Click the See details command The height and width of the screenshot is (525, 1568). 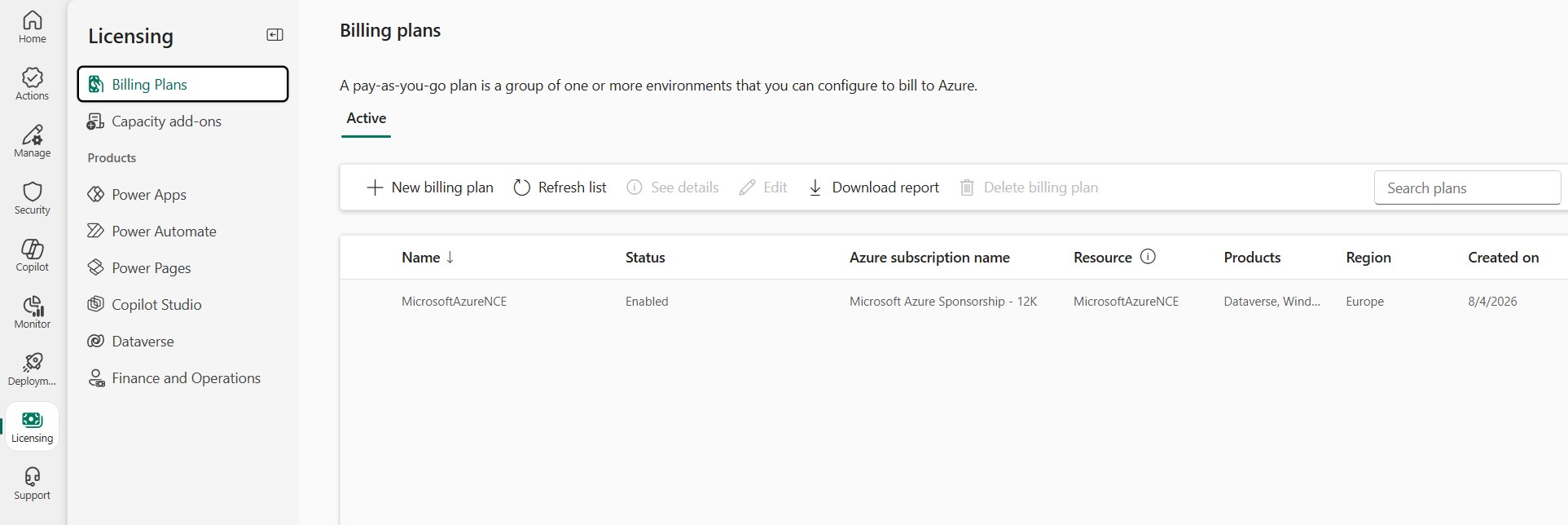[672, 187]
